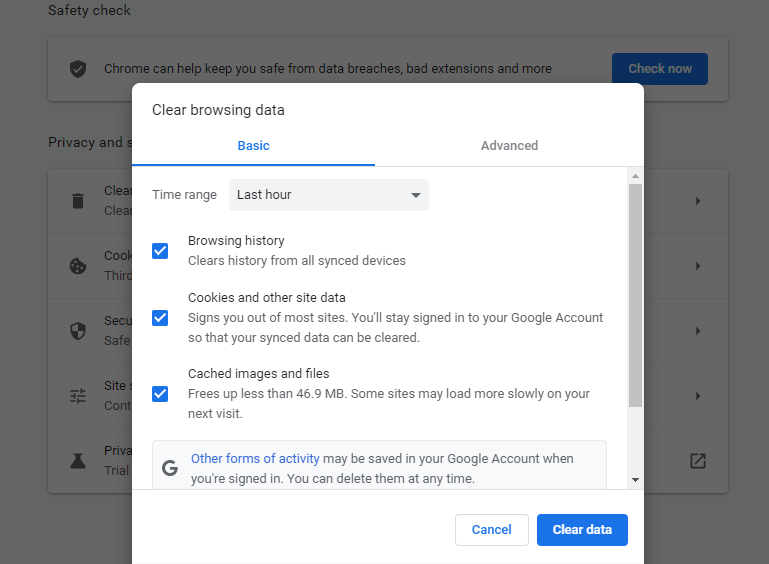
Task: Uncheck Cached images and files checkbox
Action: [x=160, y=393]
